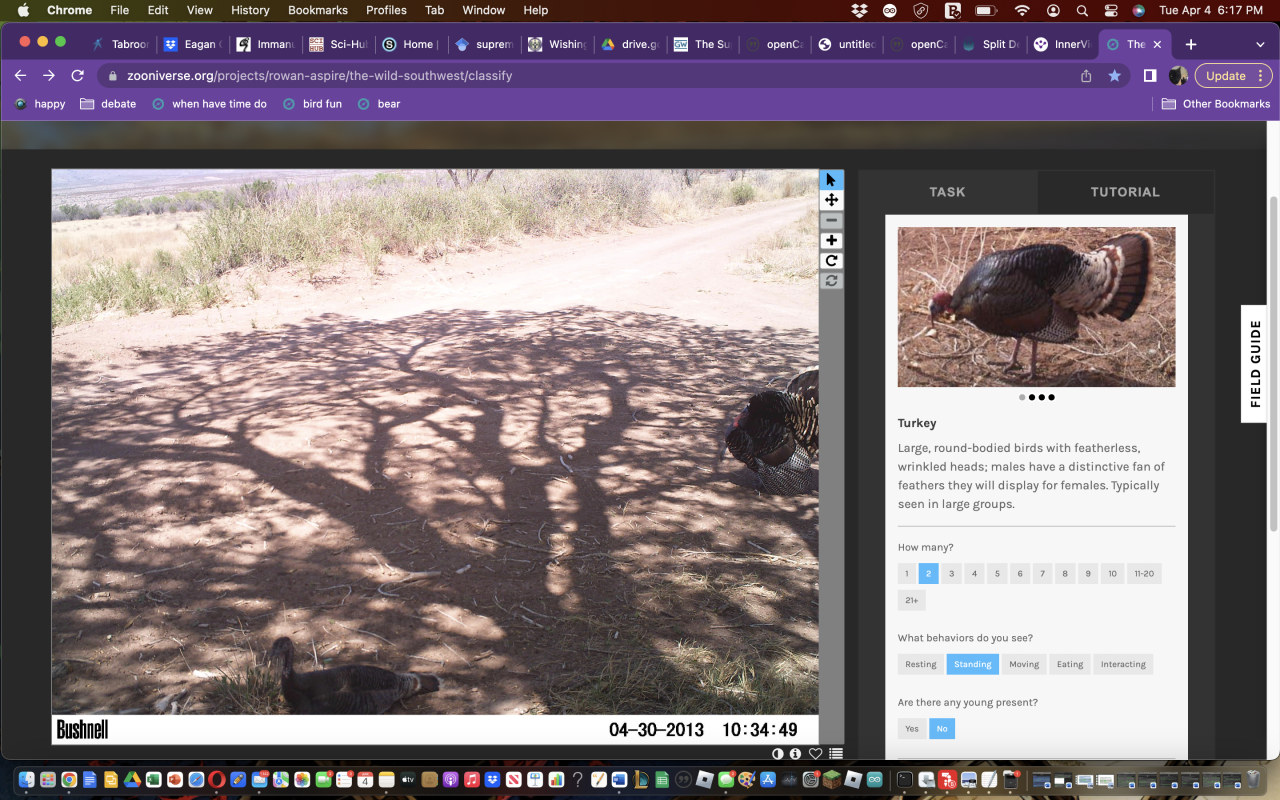Share this page from the address bar
The height and width of the screenshot is (800, 1280).
pos(1086,76)
